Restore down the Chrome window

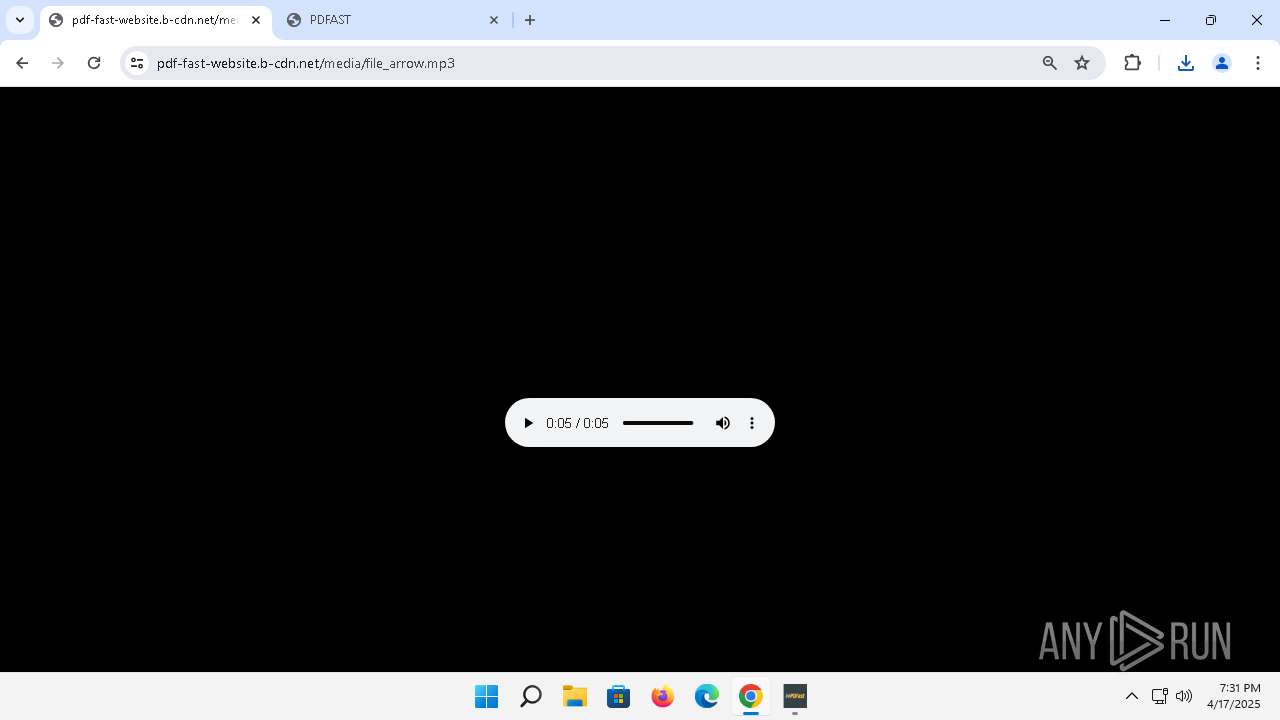tap(1211, 20)
